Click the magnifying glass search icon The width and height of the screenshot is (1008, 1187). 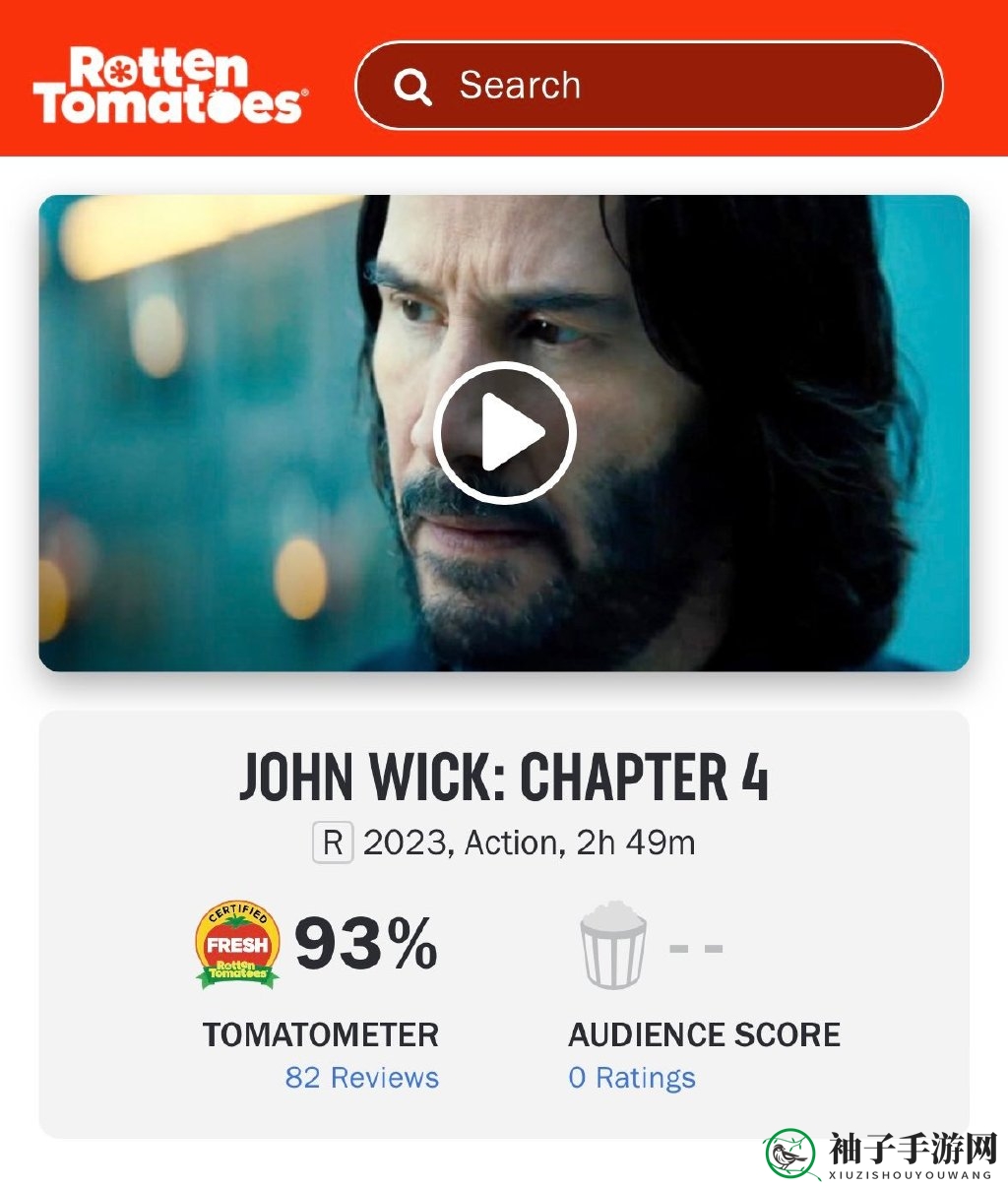point(412,87)
